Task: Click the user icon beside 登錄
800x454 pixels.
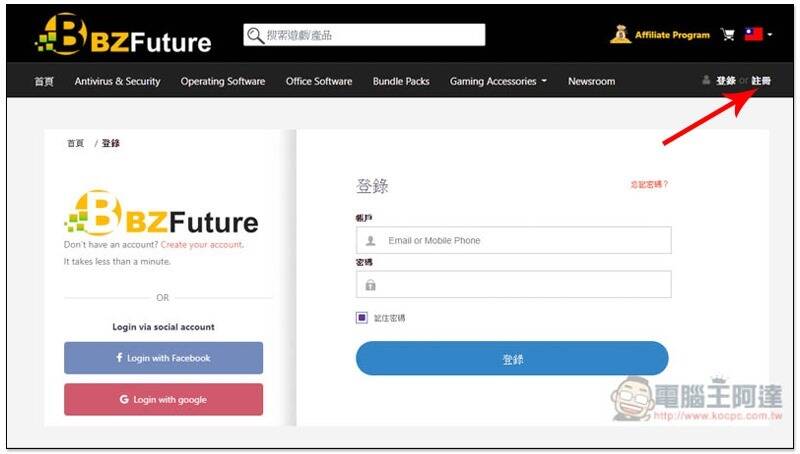Action: click(x=706, y=80)
